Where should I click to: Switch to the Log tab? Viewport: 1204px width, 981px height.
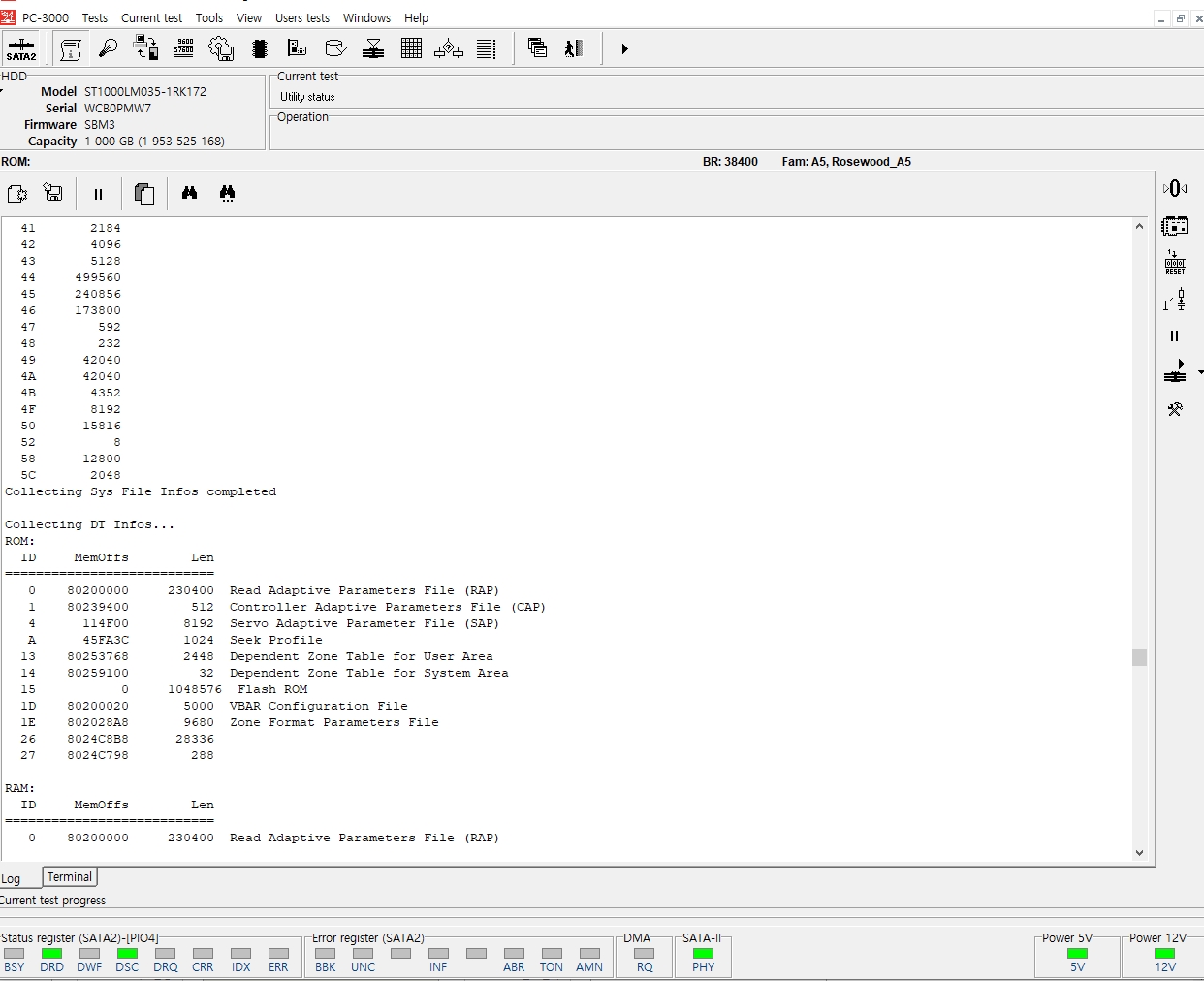pos(12,879)
